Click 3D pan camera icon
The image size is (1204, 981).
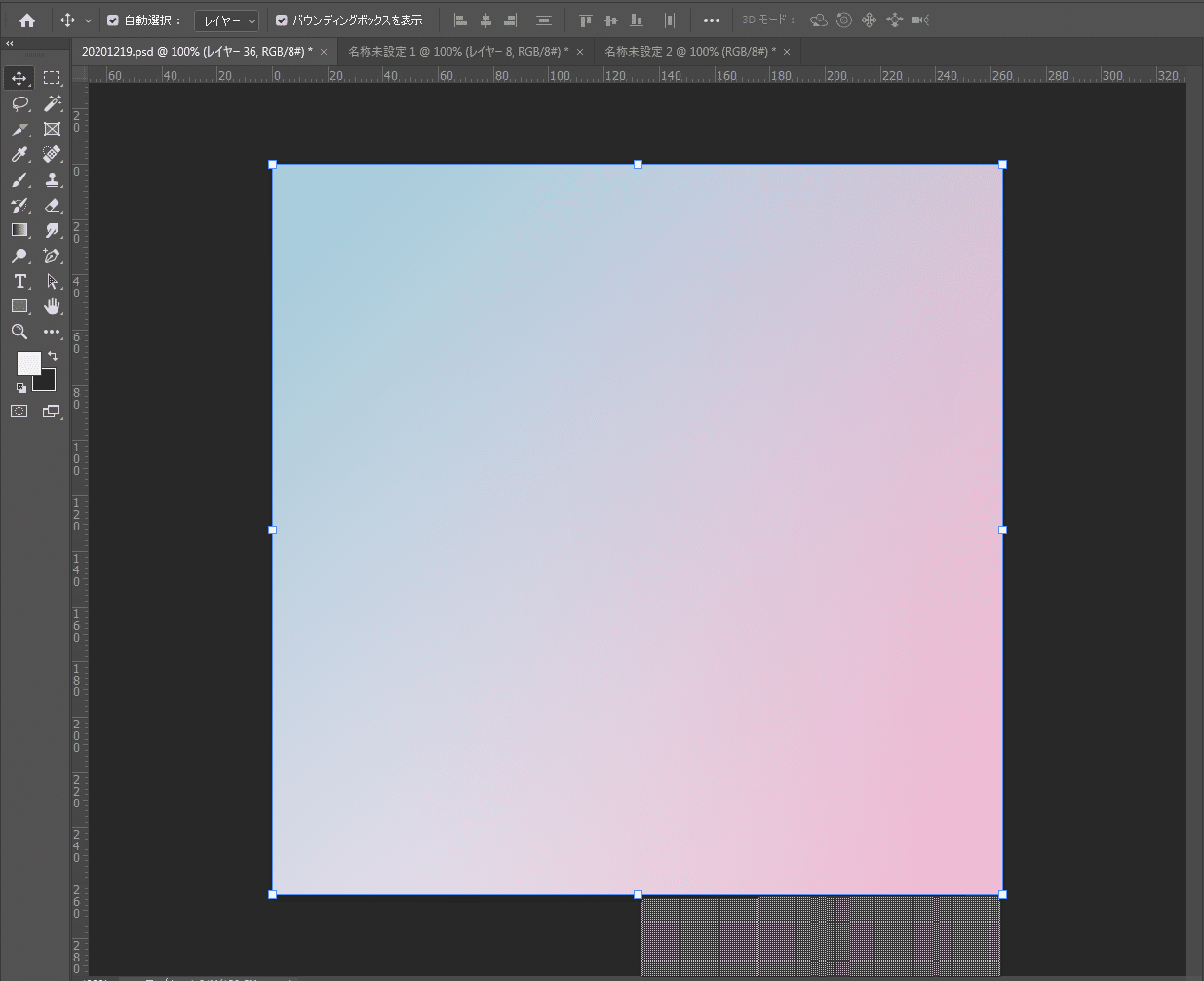(x=869, y=20)
